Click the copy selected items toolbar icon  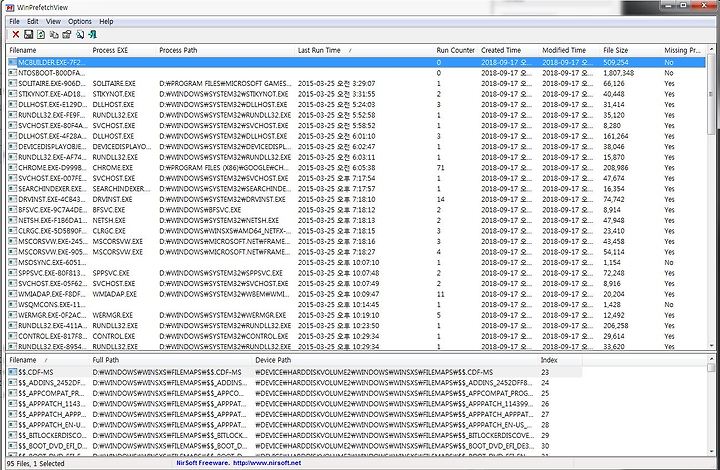coord(54,34)
